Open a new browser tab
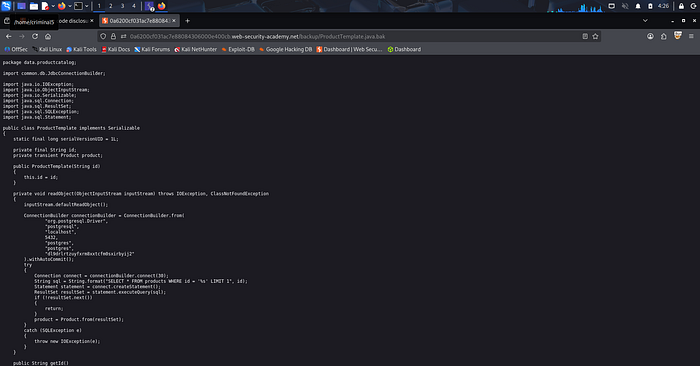Image resolution: width=700 pixels, height=366 pixels. click(x=188, y=21)
